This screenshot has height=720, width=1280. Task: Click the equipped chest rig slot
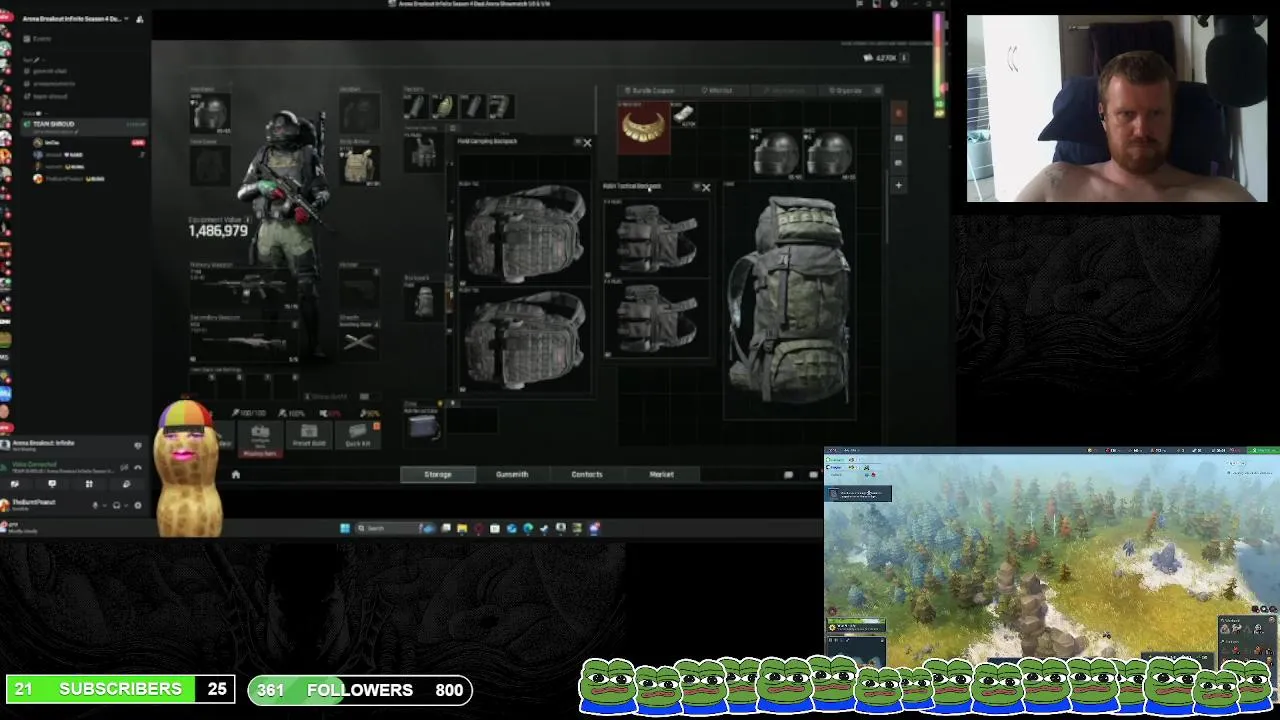(x=423, y=152)
